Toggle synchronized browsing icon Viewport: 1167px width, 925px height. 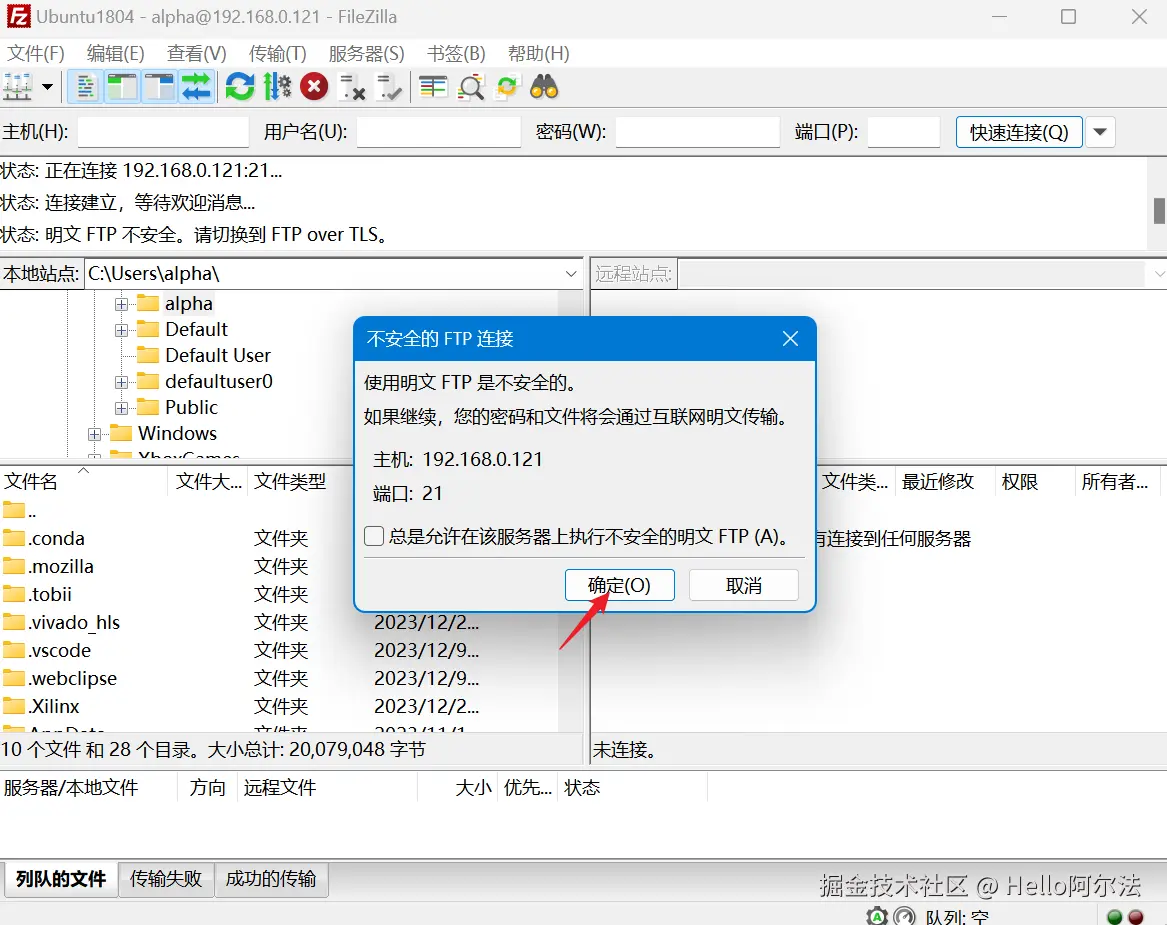coord(507,88)
